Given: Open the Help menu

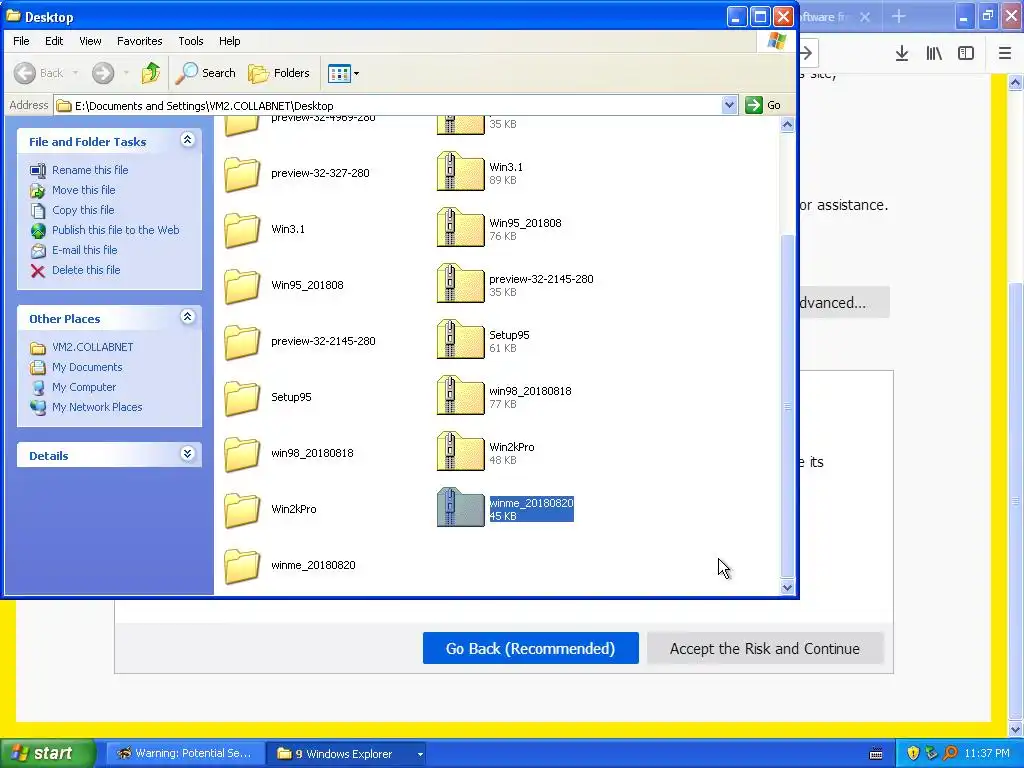Looking at the screenshot, I should point(229,41).
